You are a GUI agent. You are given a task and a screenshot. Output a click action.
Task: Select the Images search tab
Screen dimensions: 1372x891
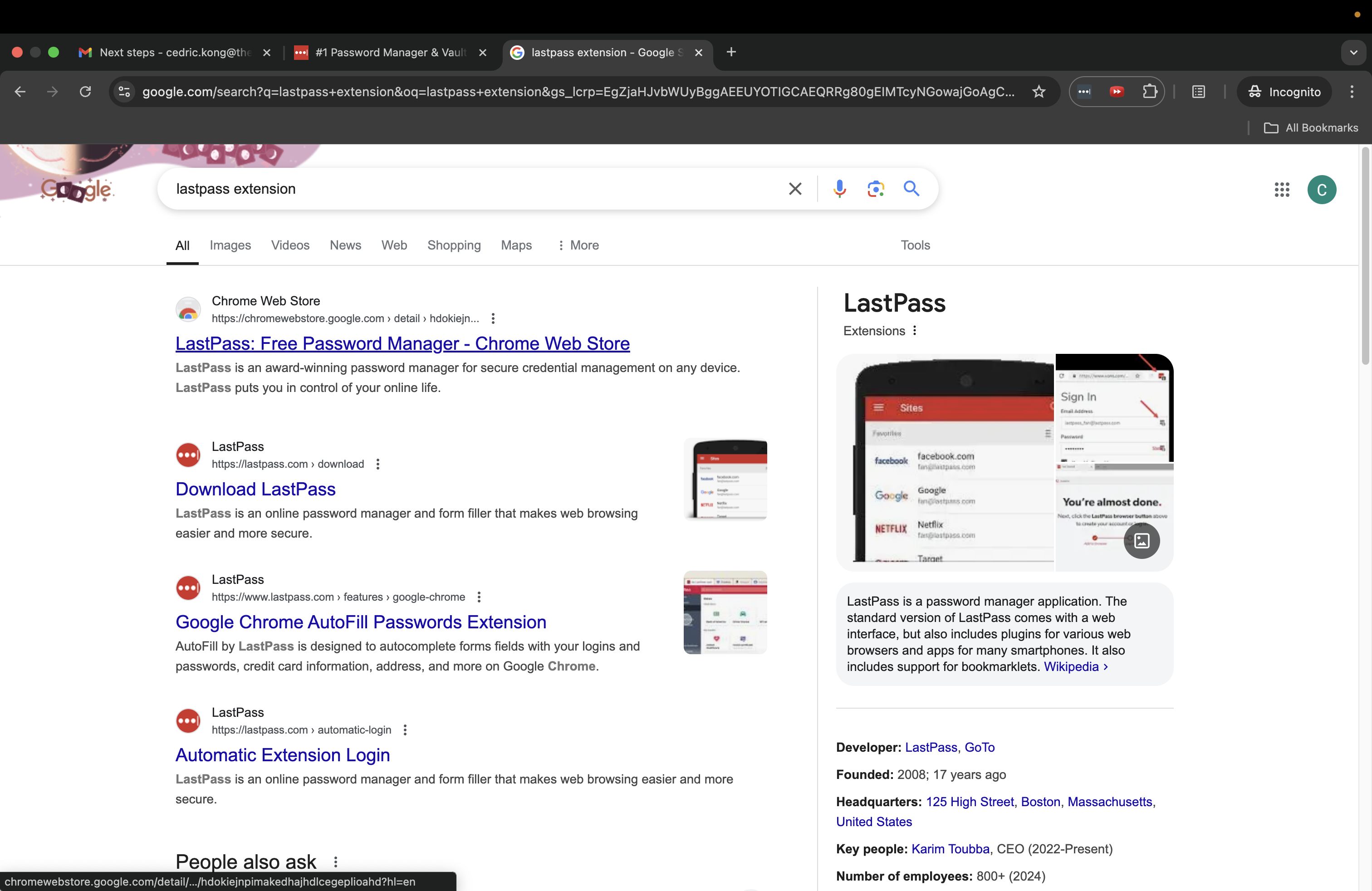point(230,245)
